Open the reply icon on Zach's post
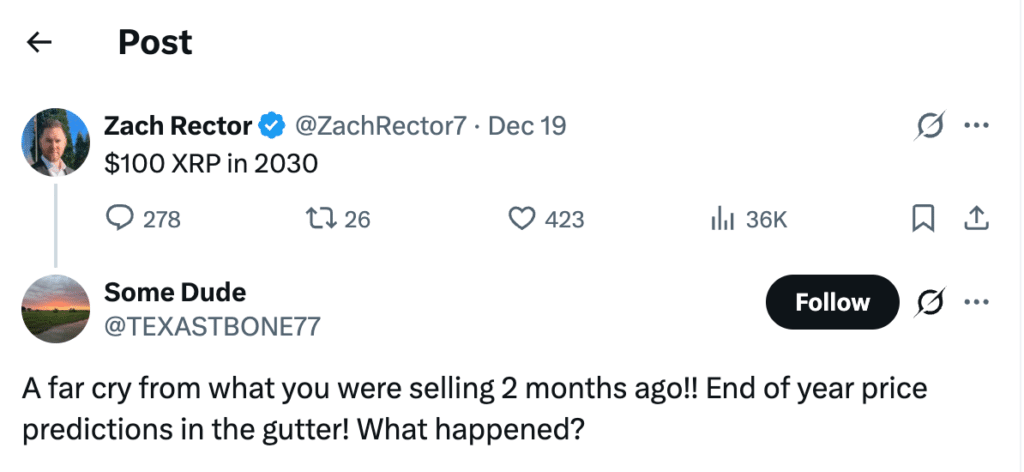This screenshot has width=1024, height=472. coord(120,219)
